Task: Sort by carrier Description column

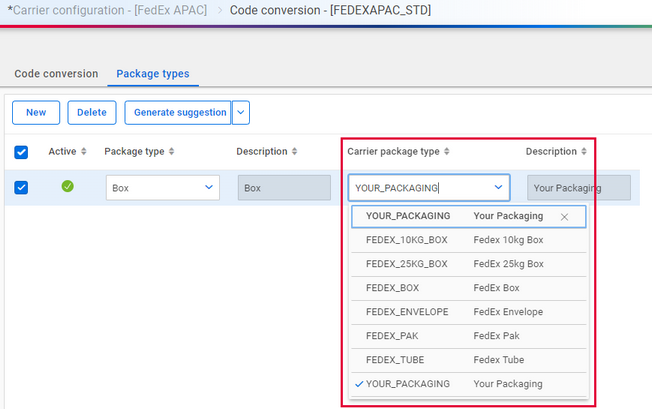Action: pos(584,151)
